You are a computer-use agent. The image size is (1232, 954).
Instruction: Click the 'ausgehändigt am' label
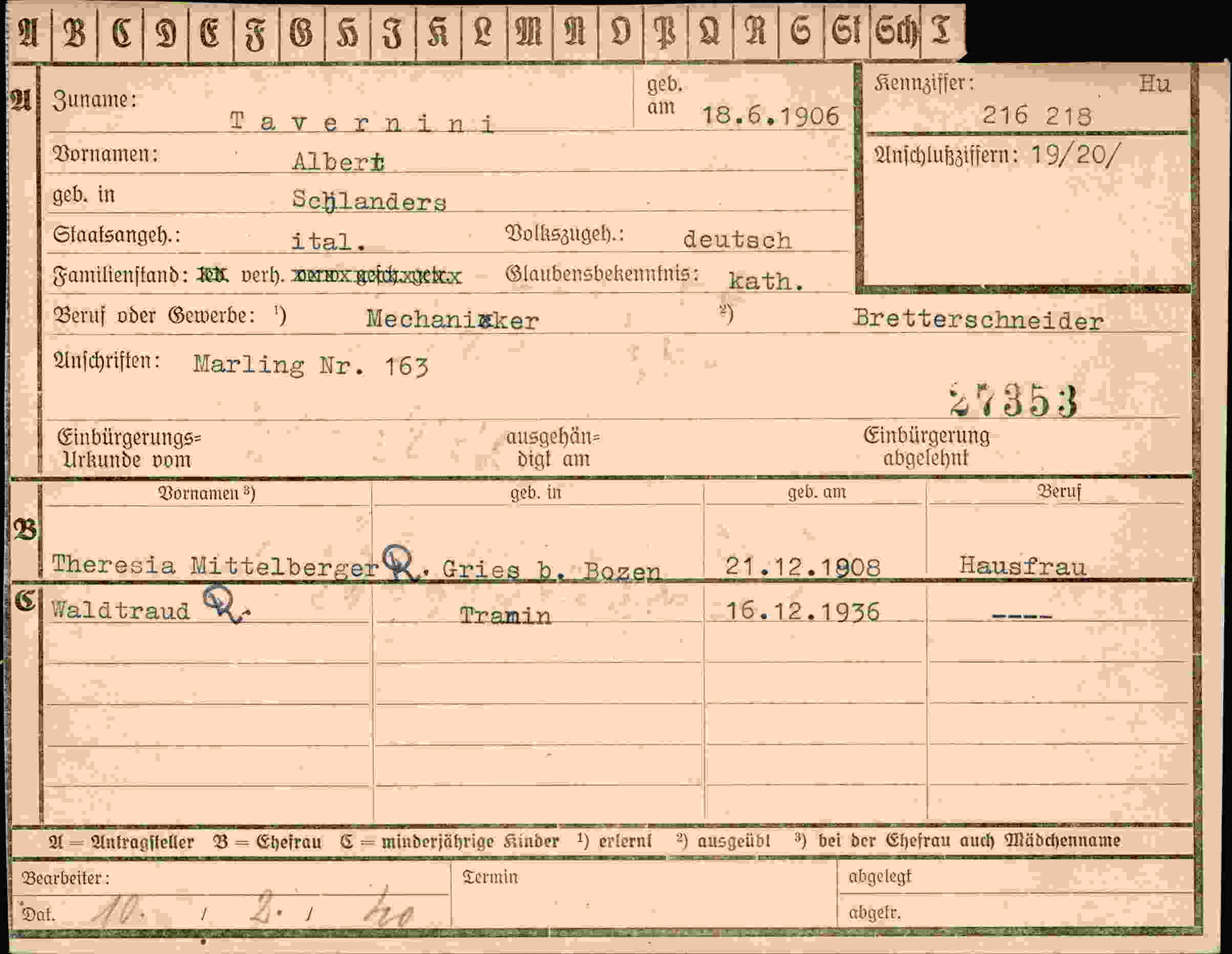pos(554,448)
